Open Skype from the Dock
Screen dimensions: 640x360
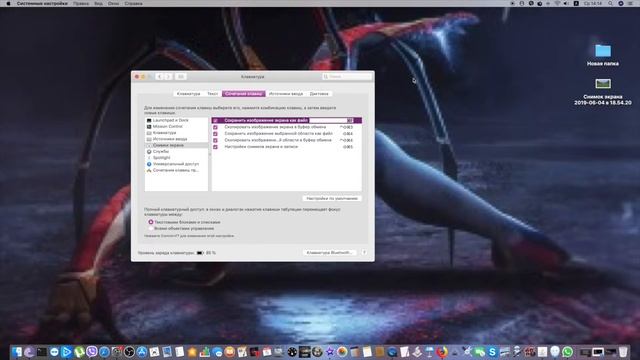click(x=492, y=352)
